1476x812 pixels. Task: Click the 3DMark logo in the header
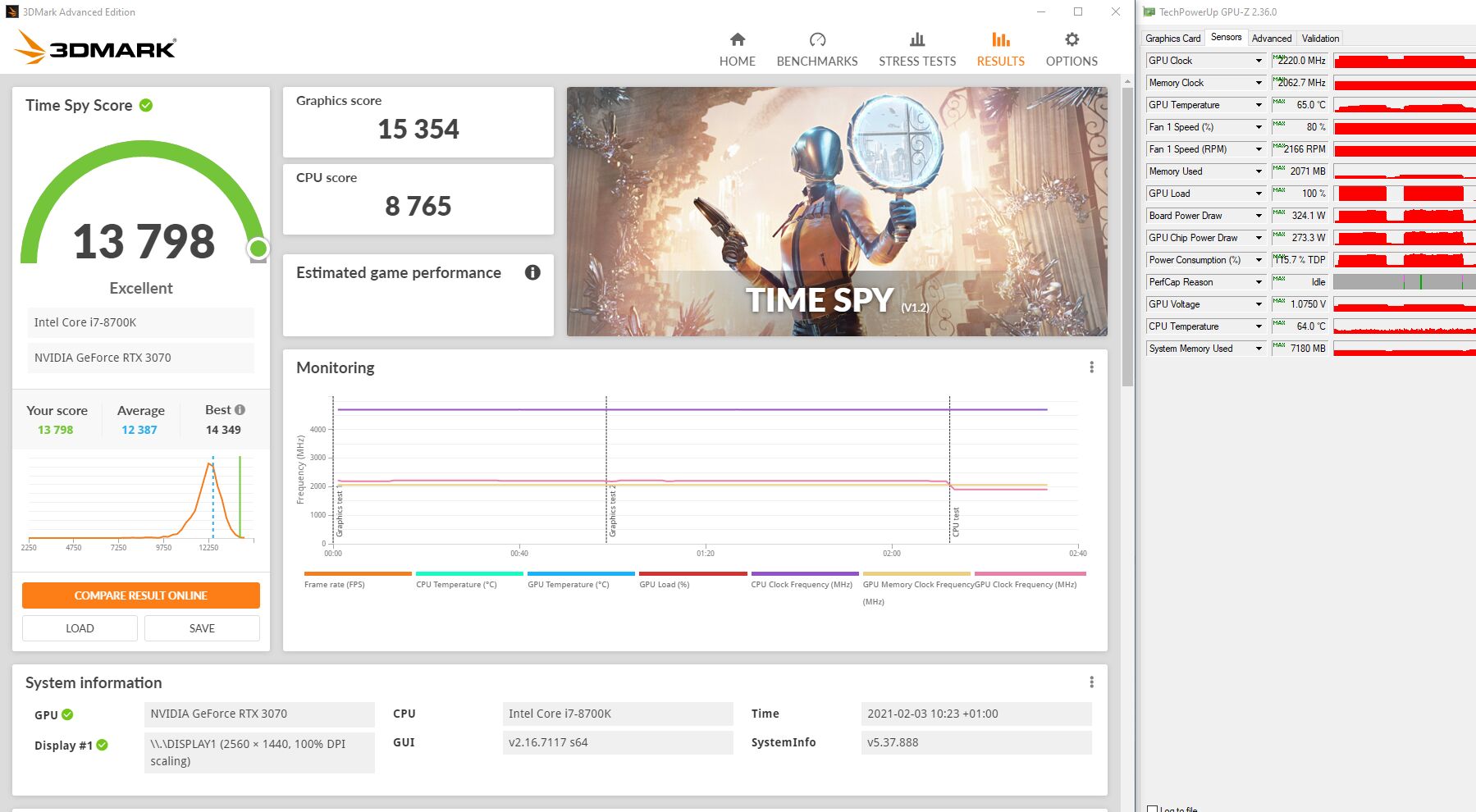pos(95,48)
